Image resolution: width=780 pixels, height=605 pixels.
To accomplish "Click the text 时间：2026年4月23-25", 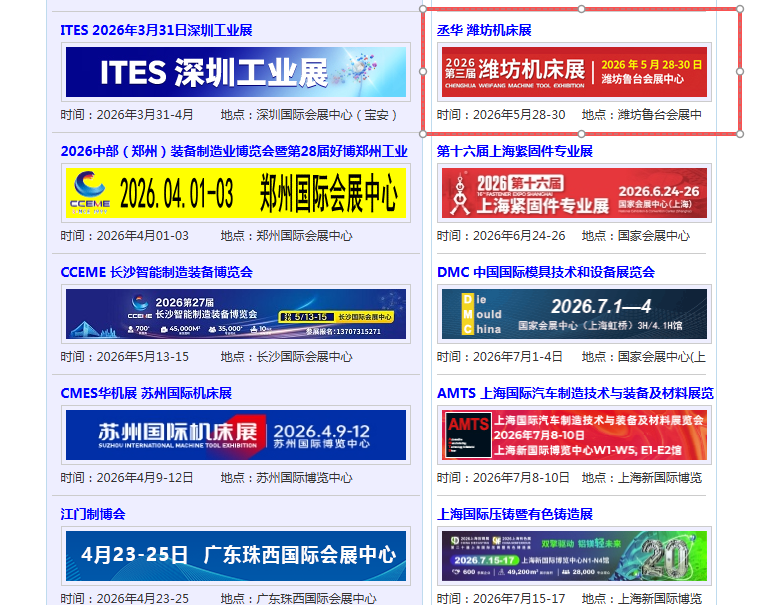I will click(124, 599).
